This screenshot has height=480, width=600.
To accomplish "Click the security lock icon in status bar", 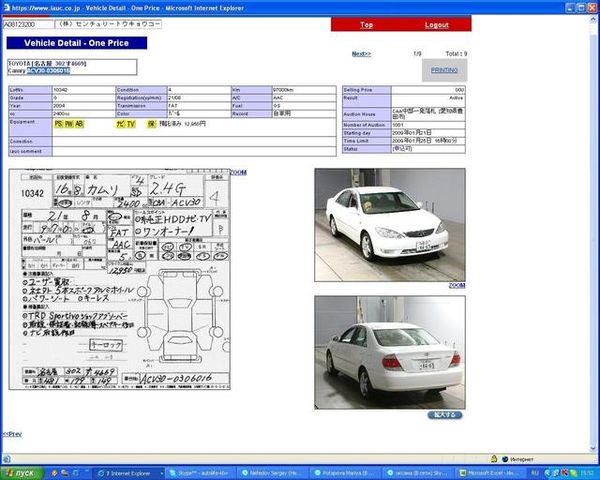I will click(494, 459).
